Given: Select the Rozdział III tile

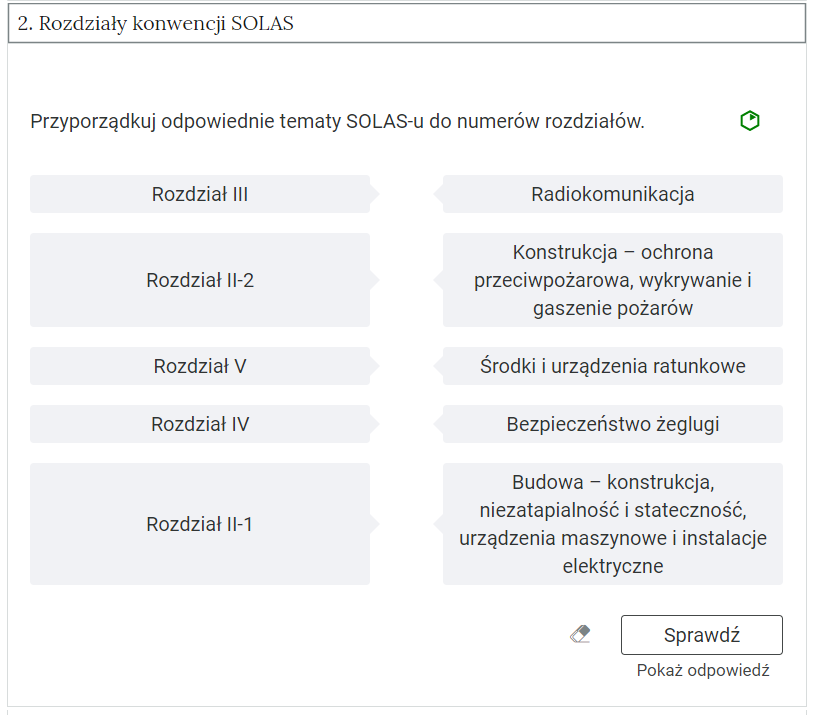Looking at the screenshot, I should [x=200, y=194].
